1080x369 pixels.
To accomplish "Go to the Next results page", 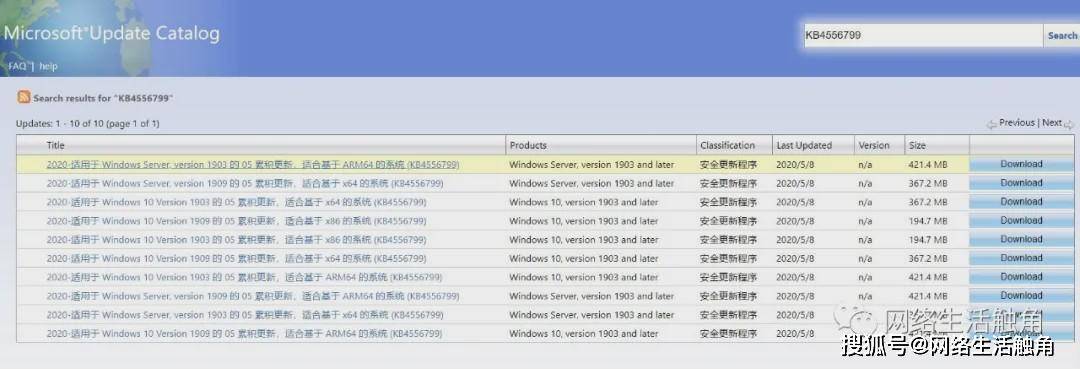I will tap(1052, 123).
